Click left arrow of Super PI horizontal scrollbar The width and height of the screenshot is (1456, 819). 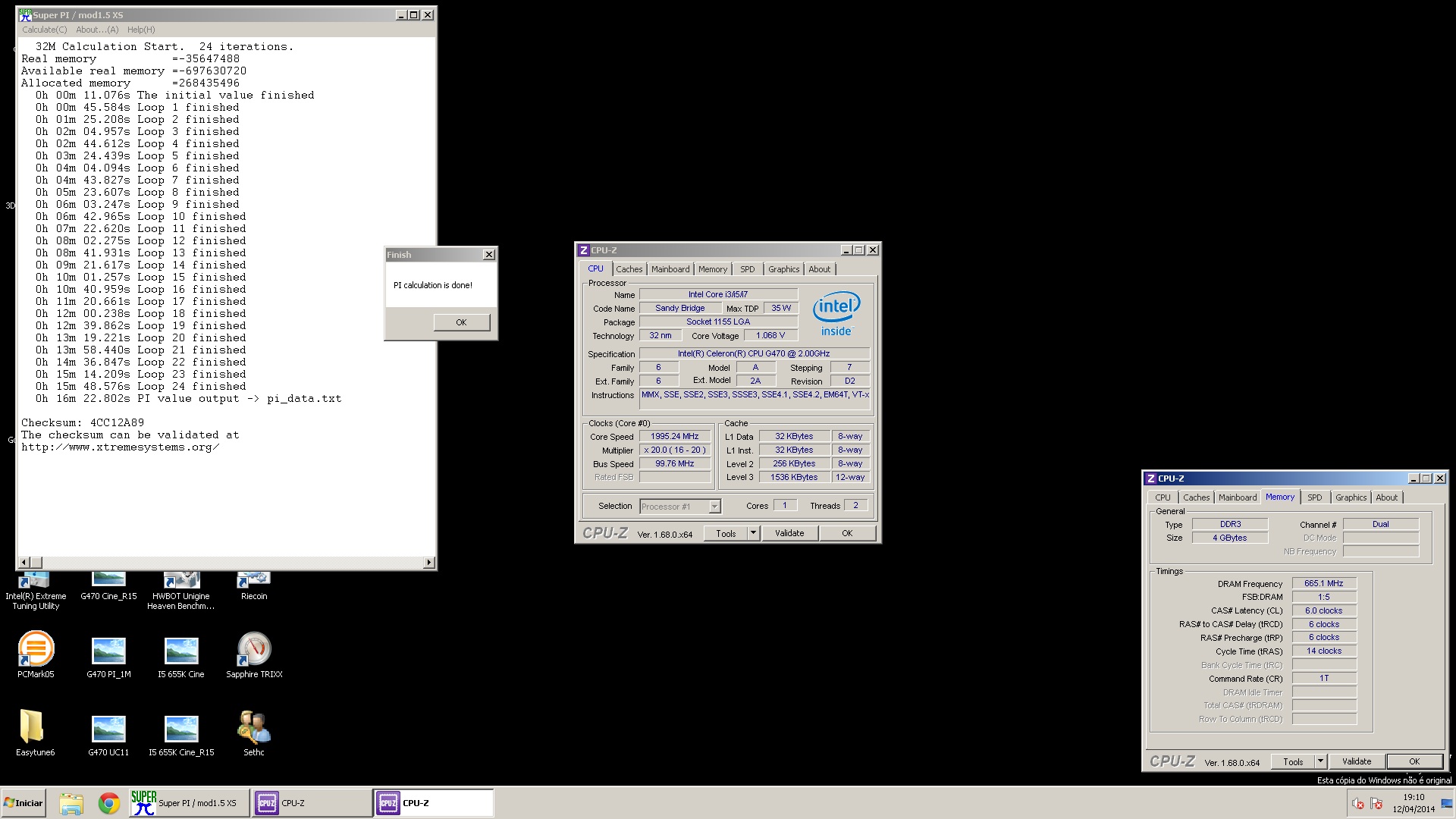[24, 562]
